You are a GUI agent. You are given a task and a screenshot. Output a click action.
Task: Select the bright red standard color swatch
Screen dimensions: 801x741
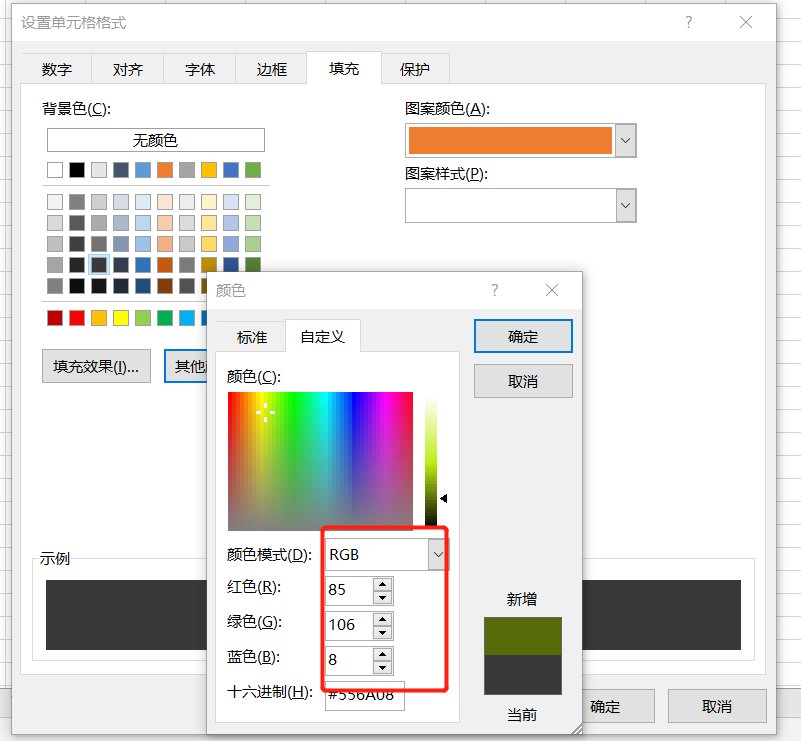point(77,318)
